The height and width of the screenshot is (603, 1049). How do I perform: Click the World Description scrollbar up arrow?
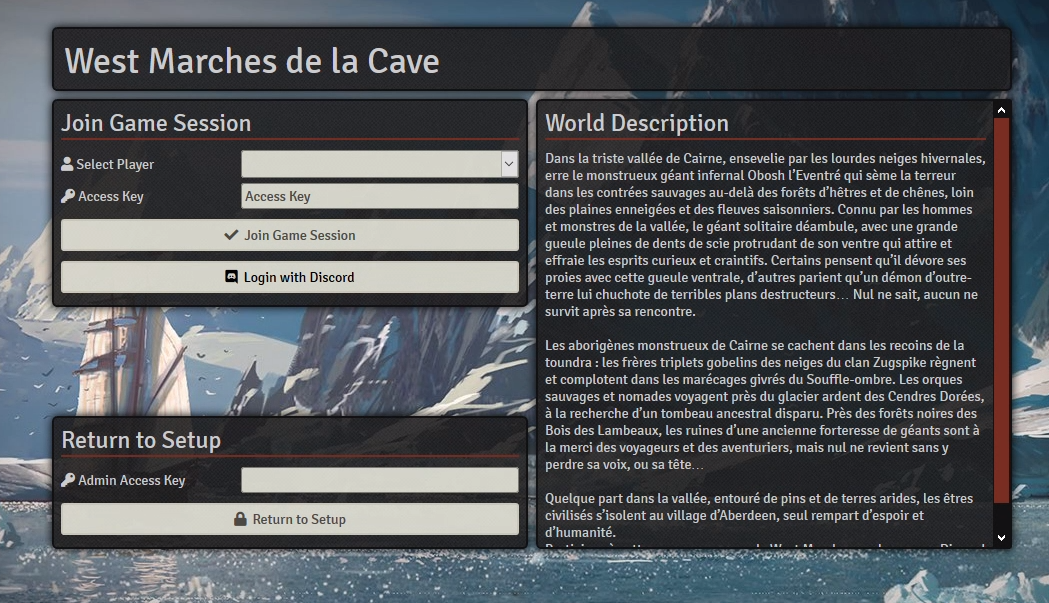pos(1001,110)
